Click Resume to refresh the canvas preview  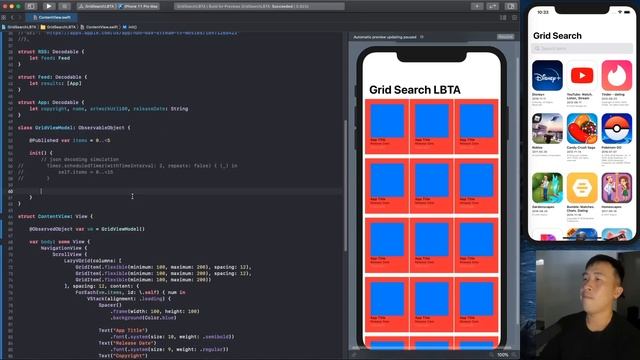(505, 37)
